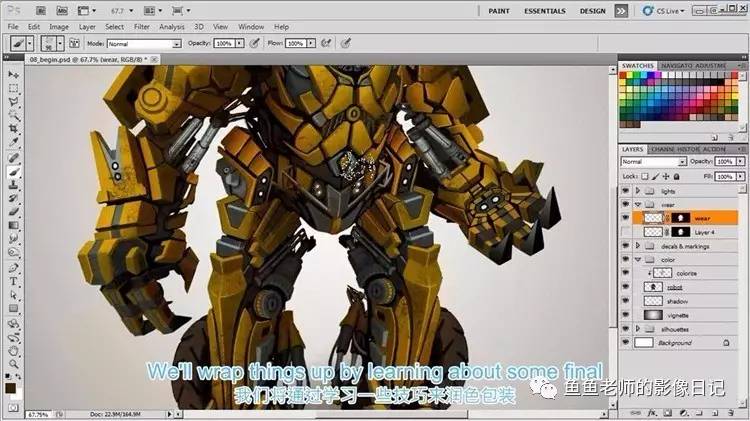
Task: Hide the decals & markings group
Action: [x=625, y=246]
